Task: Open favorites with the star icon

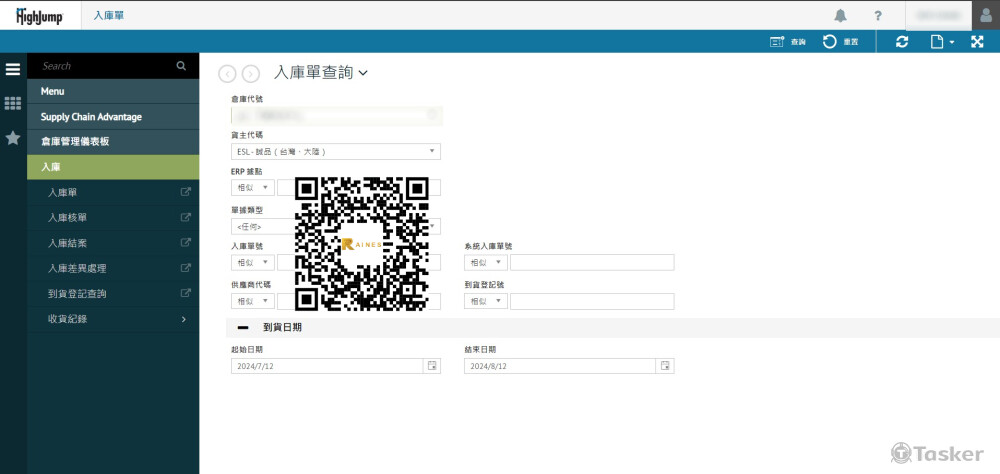Action: click(x=13, y=138)
